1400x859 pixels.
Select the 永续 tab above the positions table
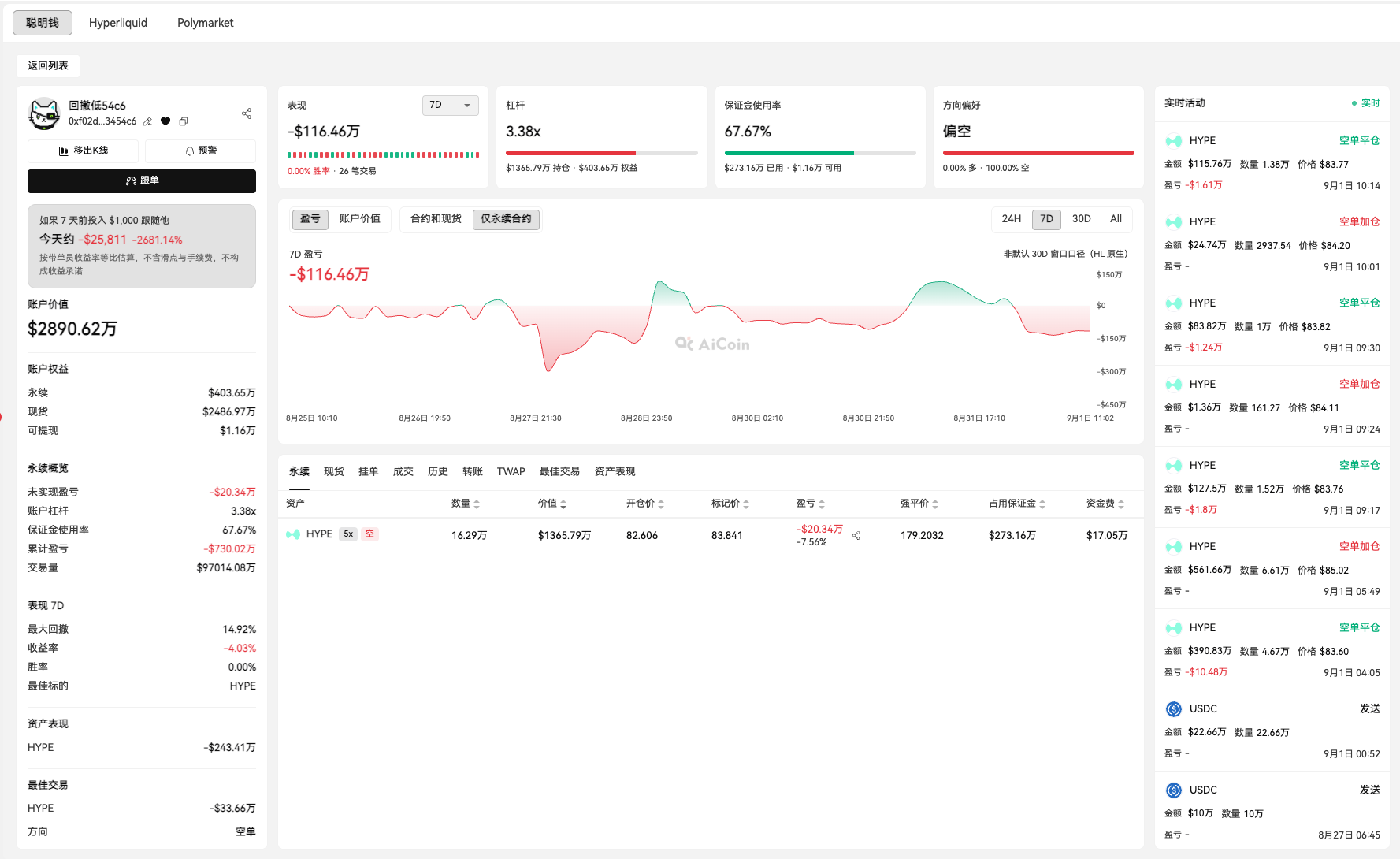click(x=299, y=472)
